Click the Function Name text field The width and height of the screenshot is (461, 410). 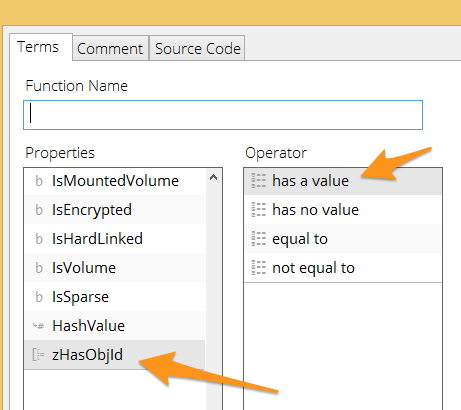click(223, 115)
